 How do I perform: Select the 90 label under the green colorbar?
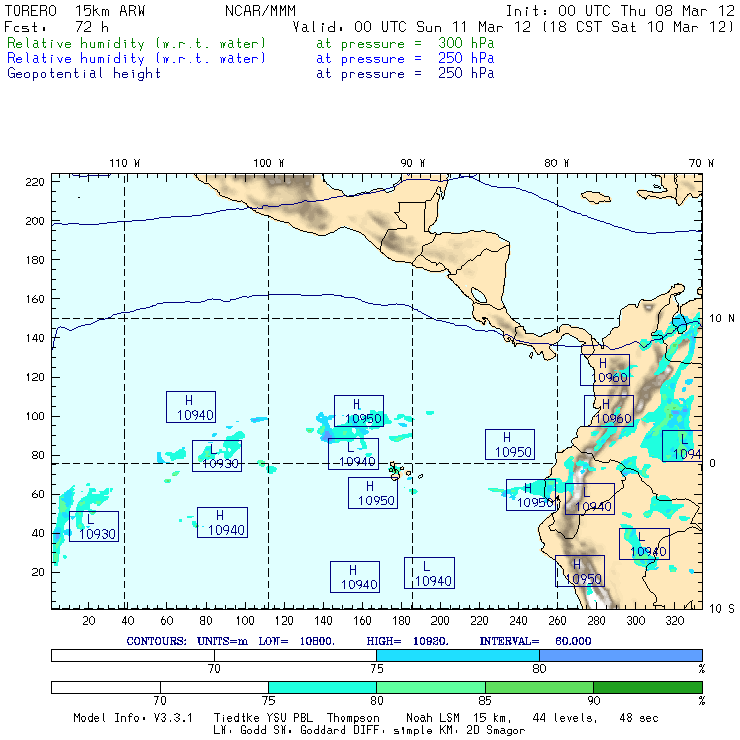[x=594, y=701]
